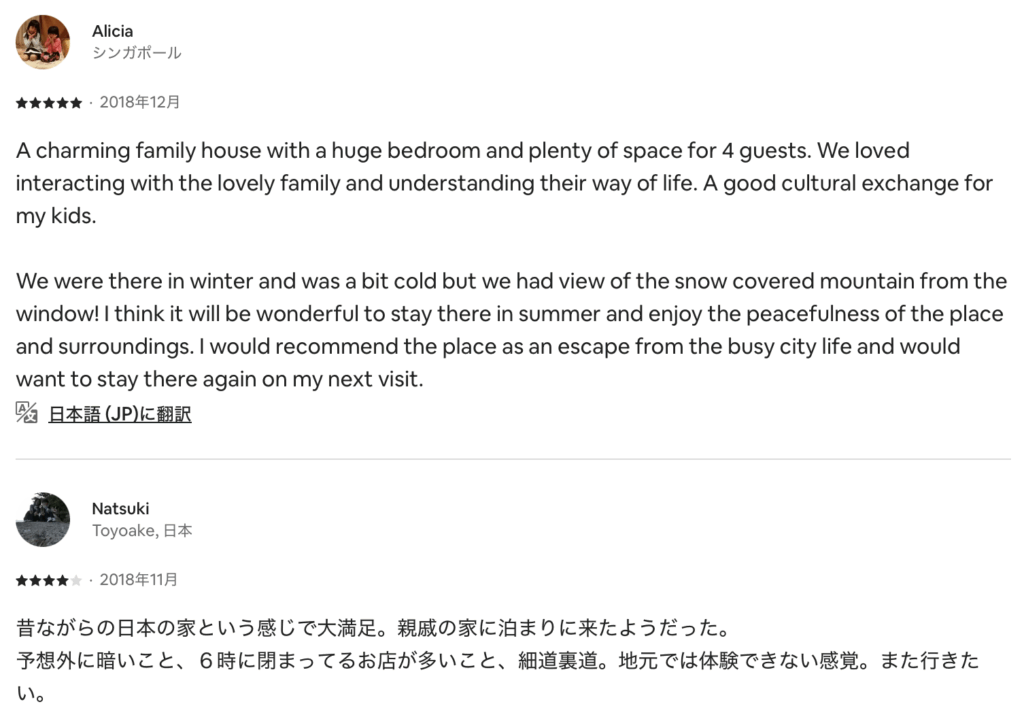Image resolution: width=1024 pixels, height=717 pixels.
Task: Click the translate icon under Alicia's review
Action: pos(27,413)
